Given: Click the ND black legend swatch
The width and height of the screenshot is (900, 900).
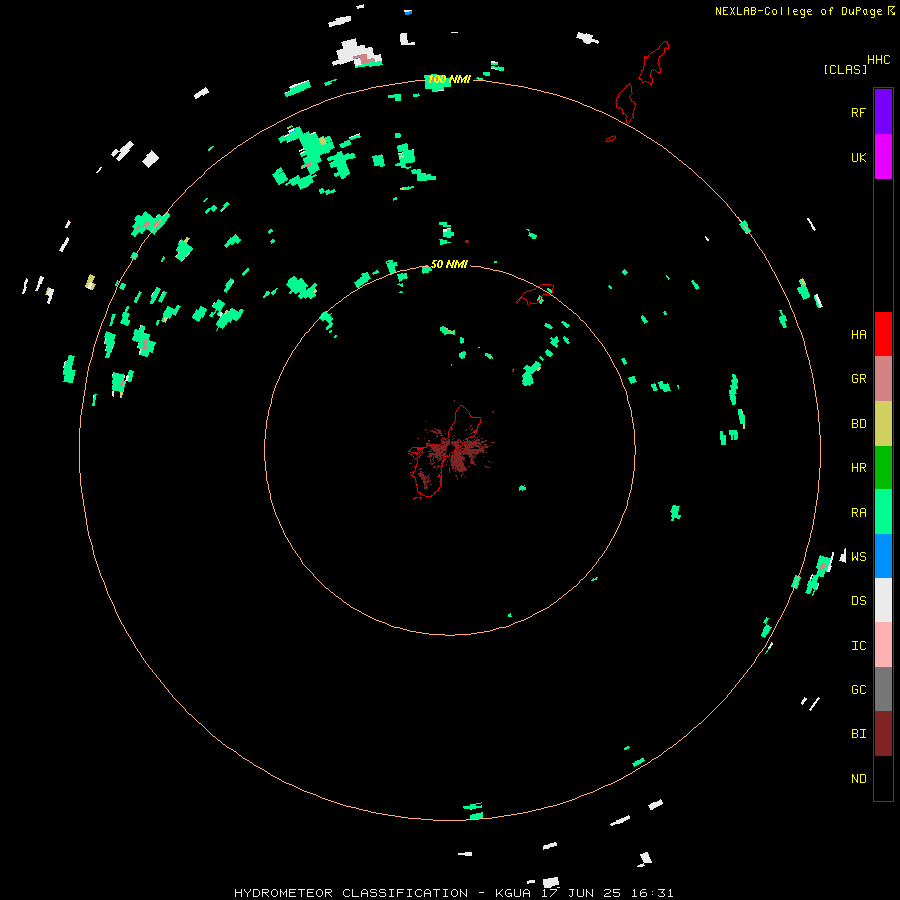Looking at the screenshot, I should click(883, 778).
